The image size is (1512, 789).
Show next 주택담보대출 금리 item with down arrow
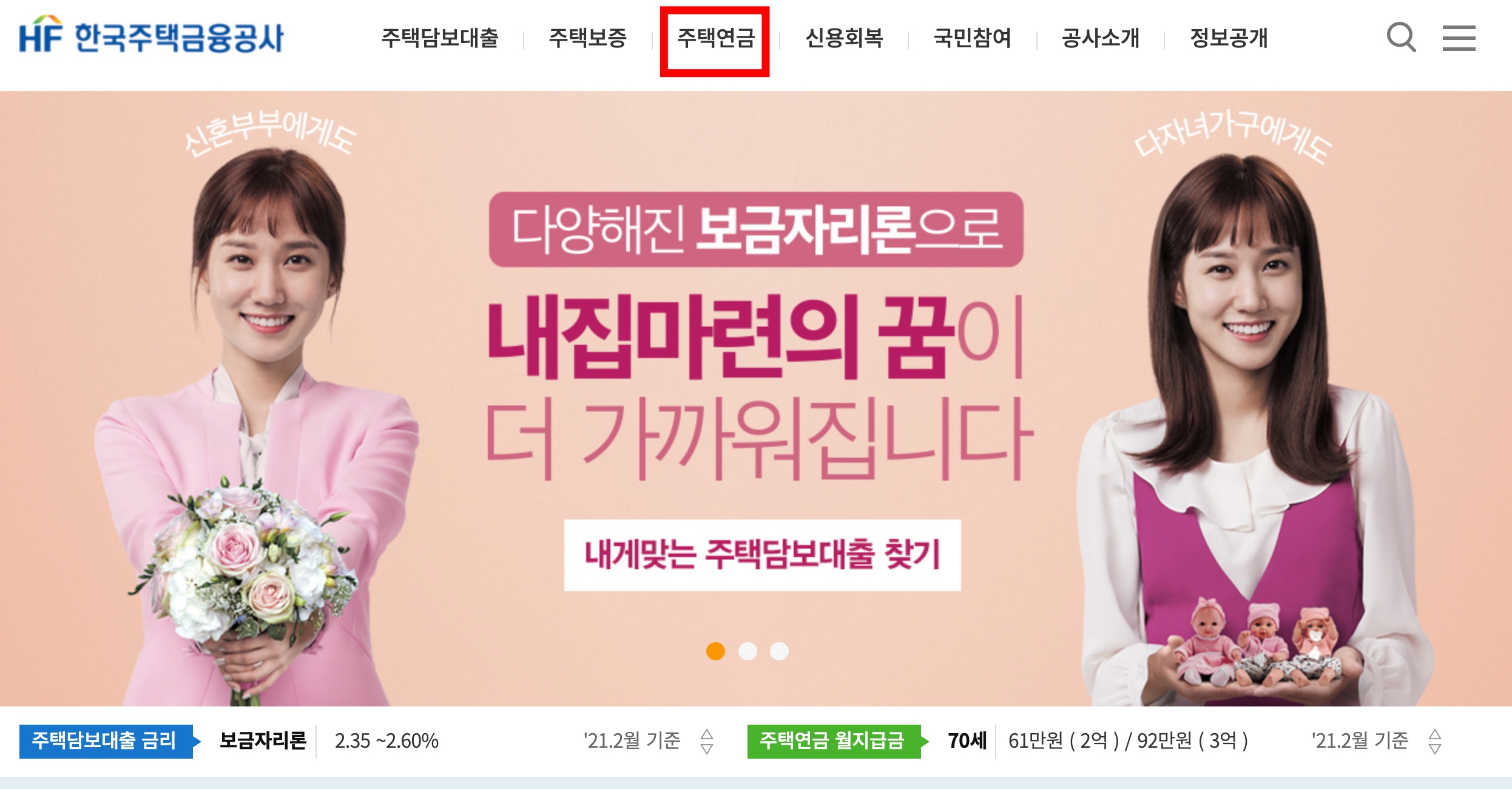click(x=707, y=748)
